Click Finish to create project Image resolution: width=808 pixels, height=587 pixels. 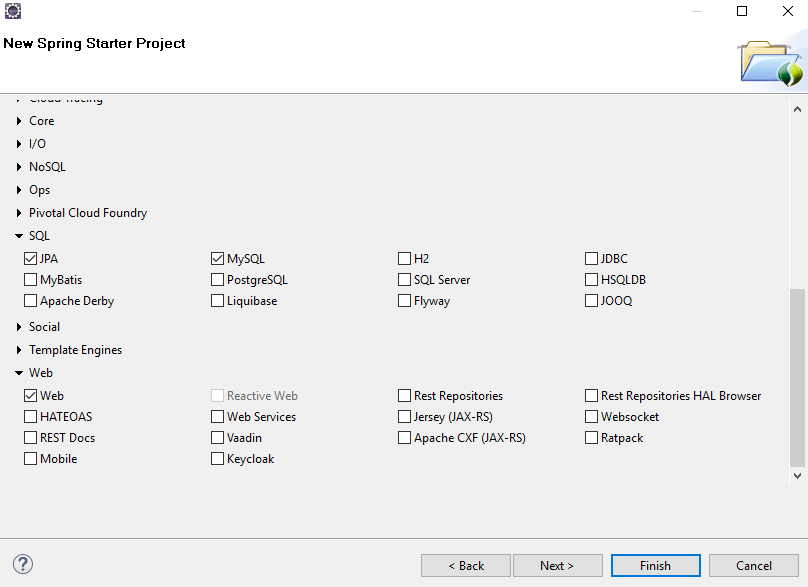point(655,566)
